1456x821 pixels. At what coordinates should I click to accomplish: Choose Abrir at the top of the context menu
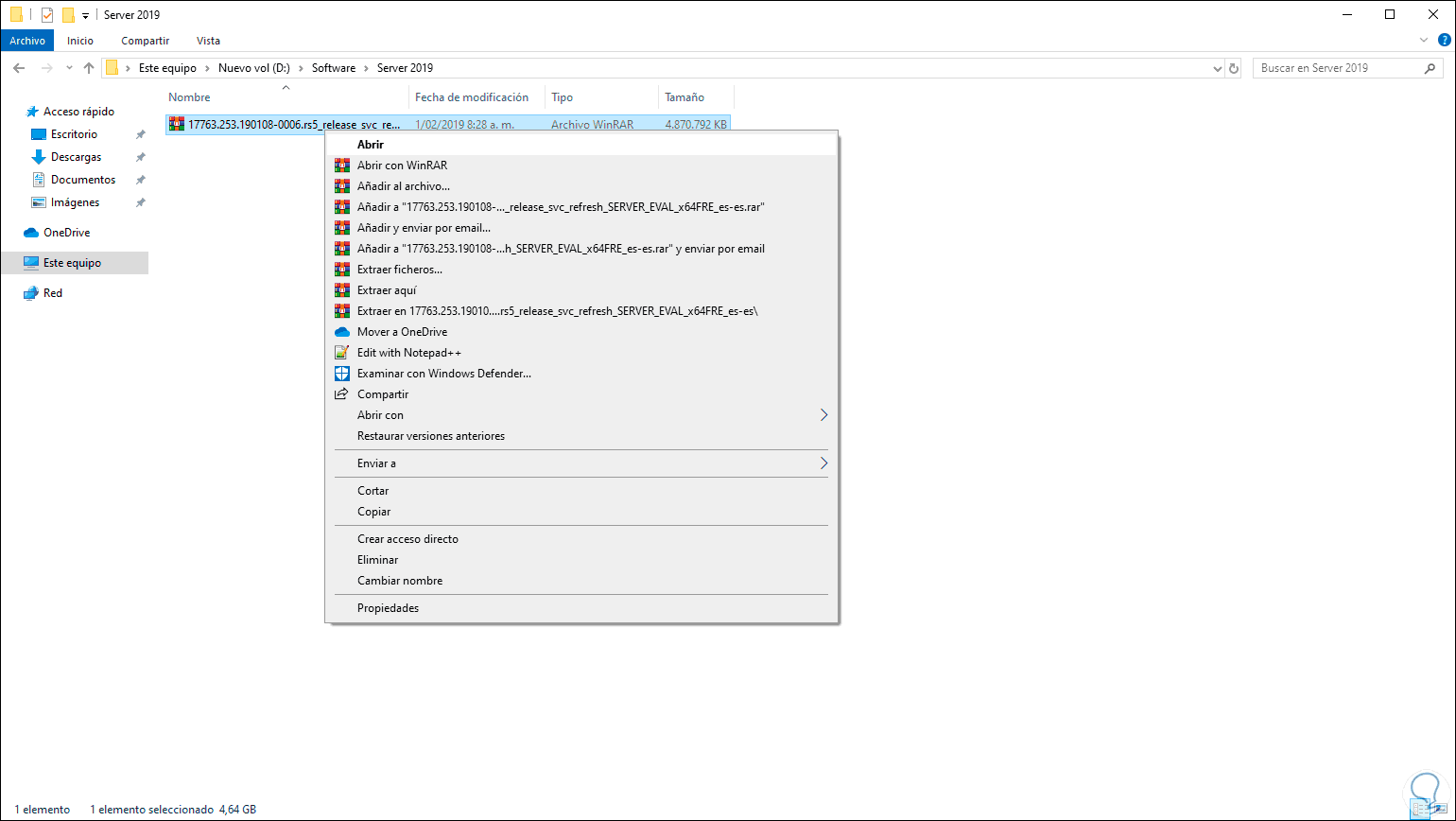[581, 145]
